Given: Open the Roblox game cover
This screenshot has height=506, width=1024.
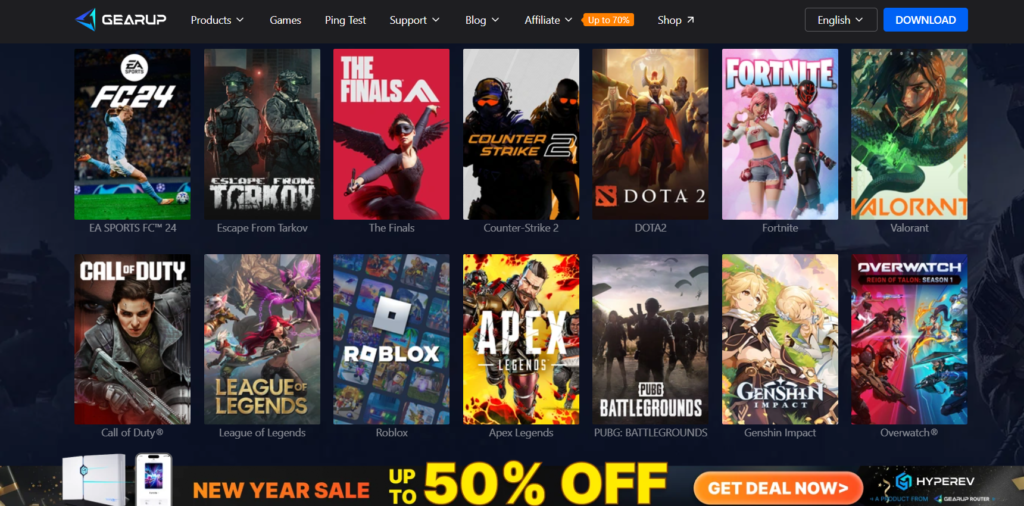Looking at the screenshot, I should pos(391,339).
